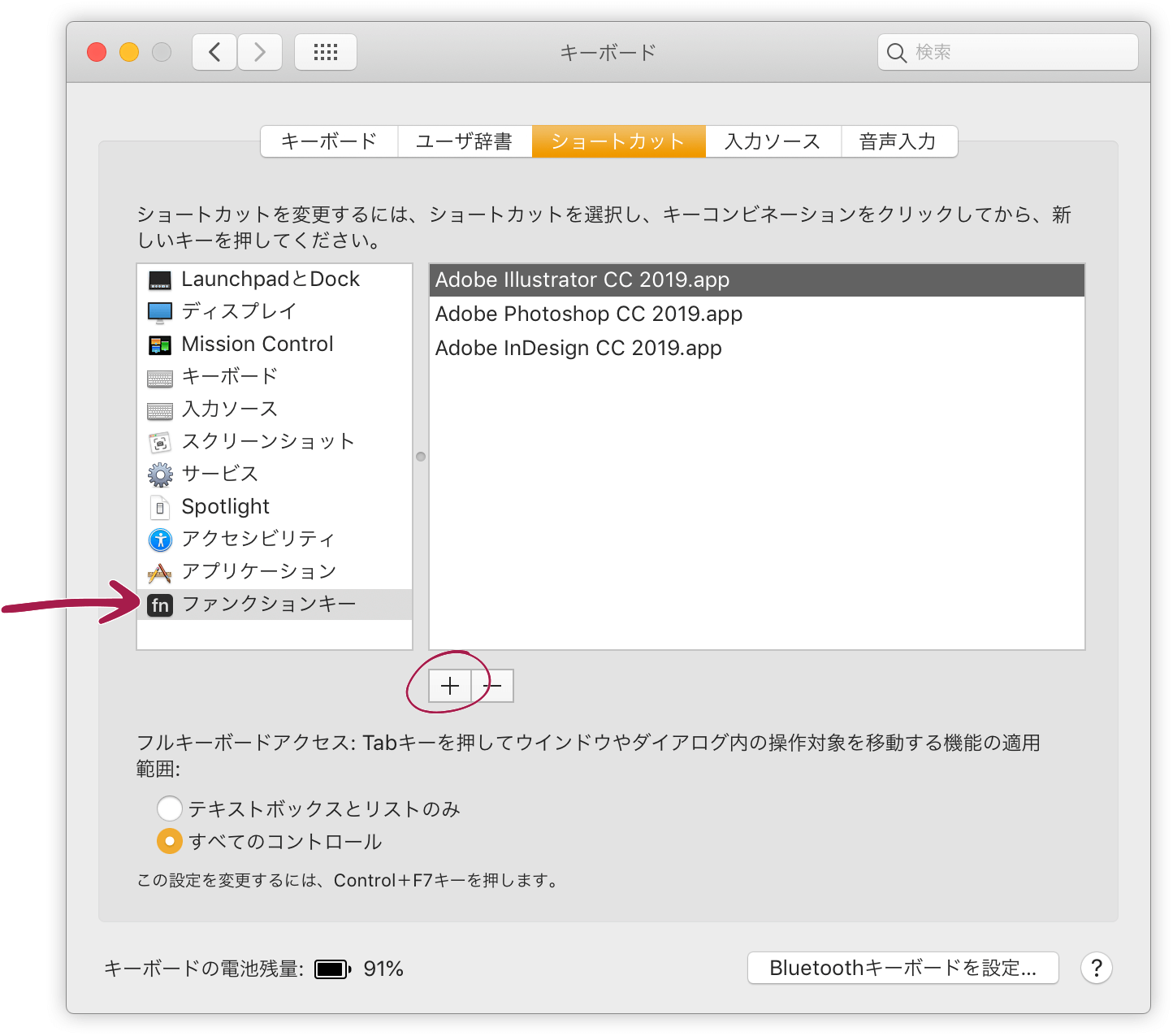1173x1036 pixels.
Task: Click the スクリーンショット icon
Action: [x=160, y=443]
